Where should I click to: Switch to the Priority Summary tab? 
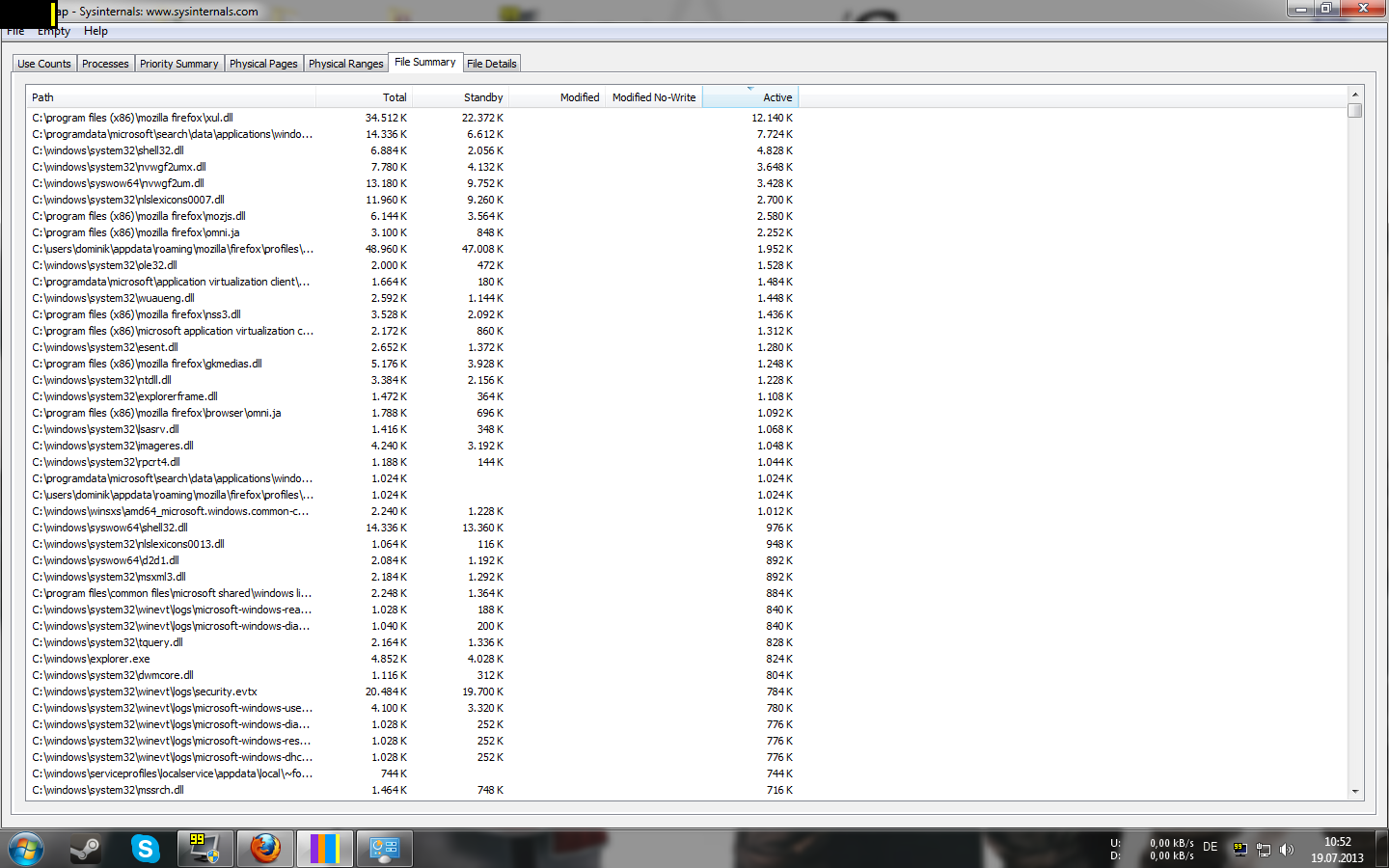pyautogui.click(x=178, y=64)
